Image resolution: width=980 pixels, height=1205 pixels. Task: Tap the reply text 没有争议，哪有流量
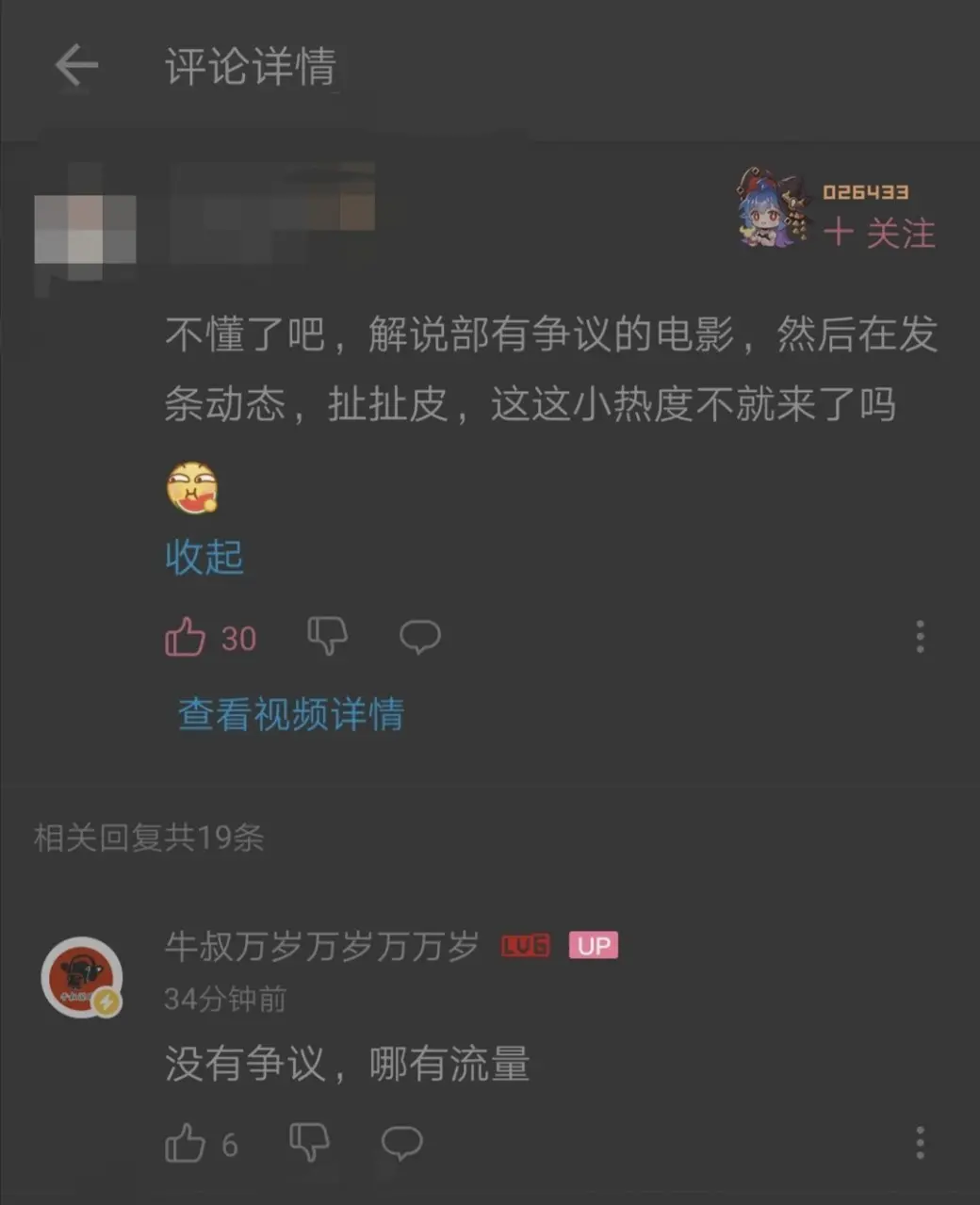[x=348, y=1064]
